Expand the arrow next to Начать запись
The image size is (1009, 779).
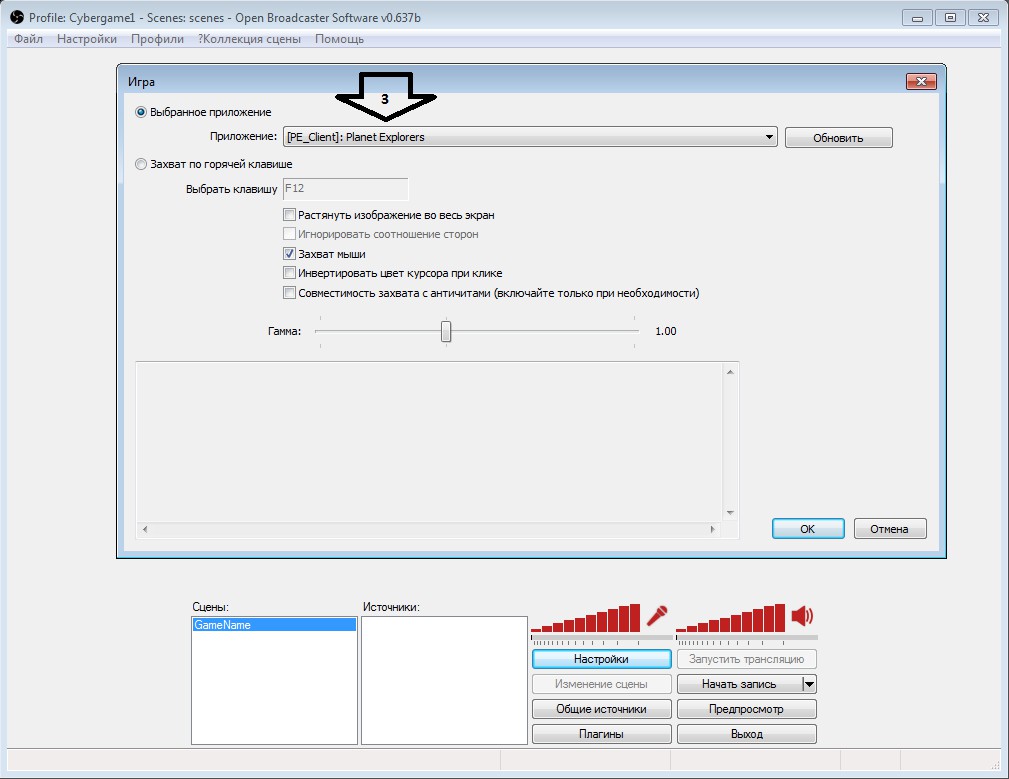point(810,685)
